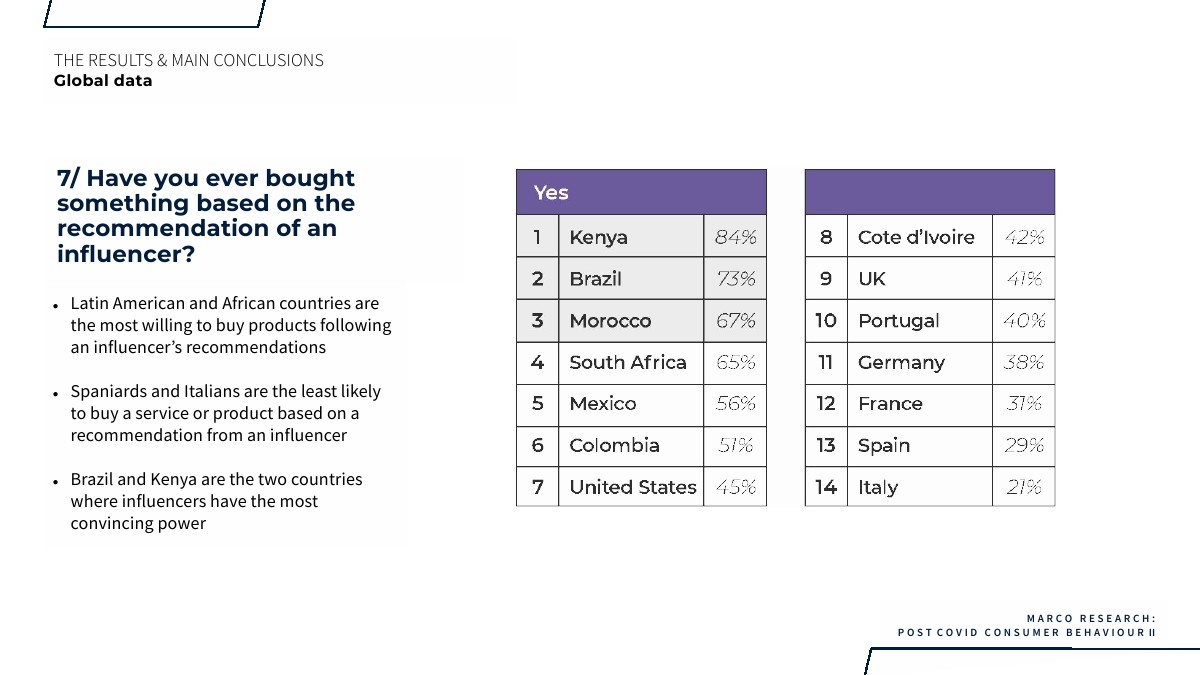The height and width of the screenshot is (675, 1200).
Task: Select the United States row label
Action: [x=632, y=487]
